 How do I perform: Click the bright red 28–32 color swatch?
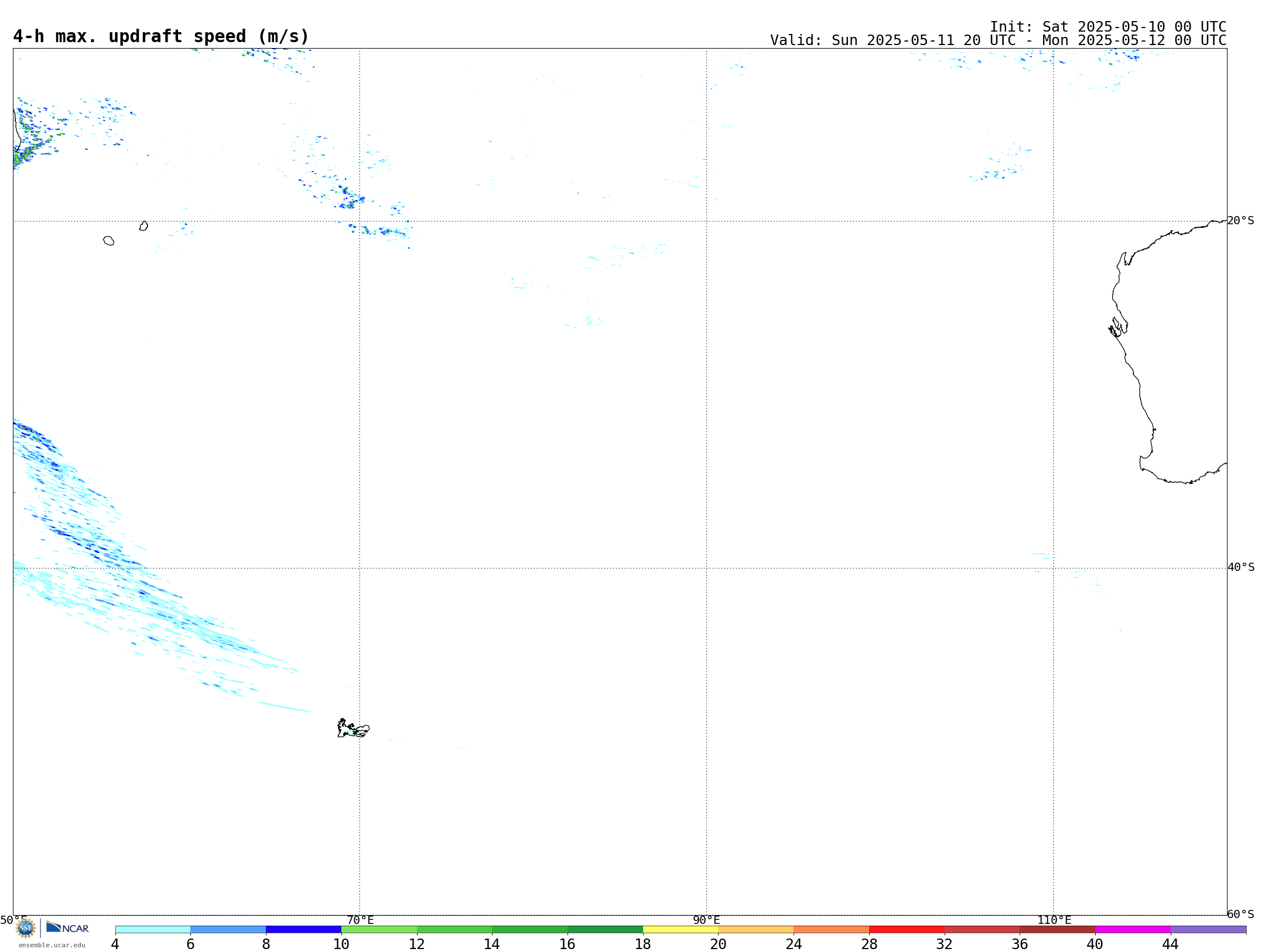coord(907,930)
